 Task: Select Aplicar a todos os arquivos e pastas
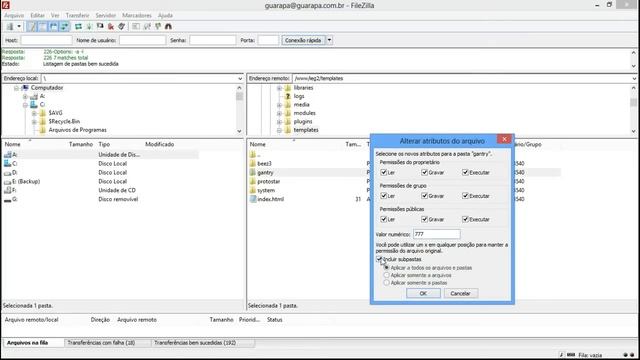(386, 268)
